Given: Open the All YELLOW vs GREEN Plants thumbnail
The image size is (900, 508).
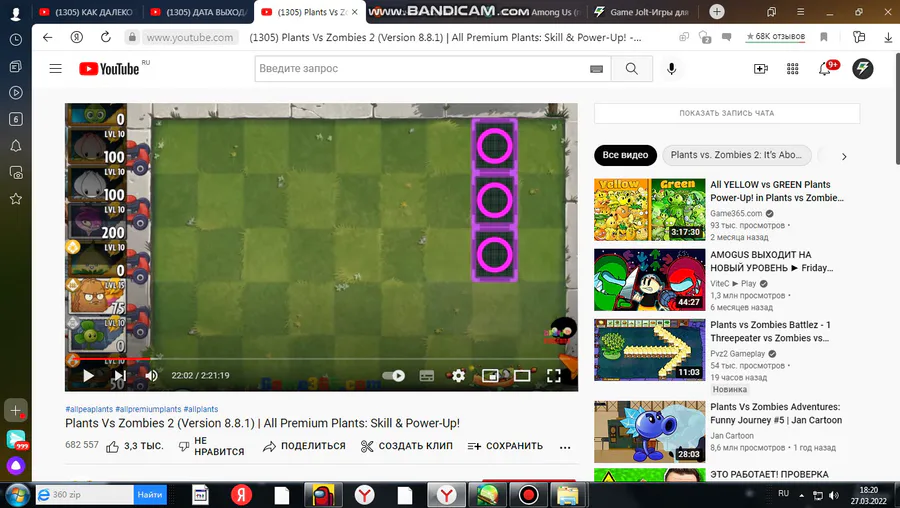Looking at the screenshot, I should point(649,210).
